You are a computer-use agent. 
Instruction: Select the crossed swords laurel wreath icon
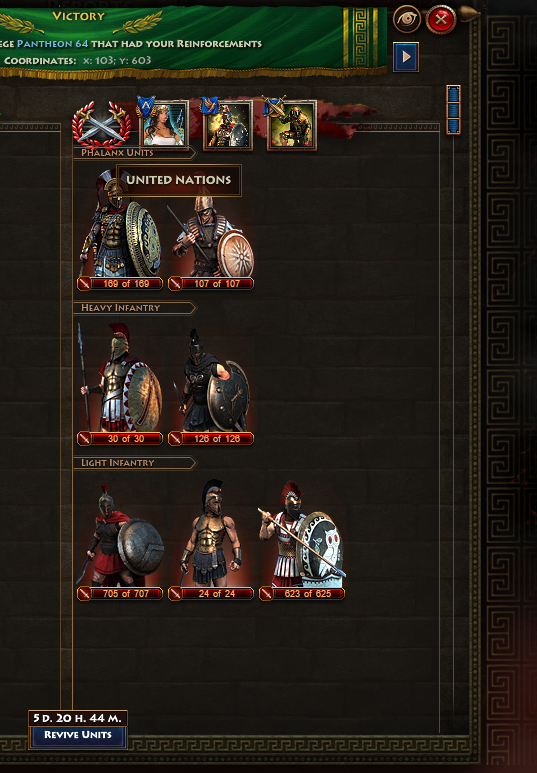102,125
